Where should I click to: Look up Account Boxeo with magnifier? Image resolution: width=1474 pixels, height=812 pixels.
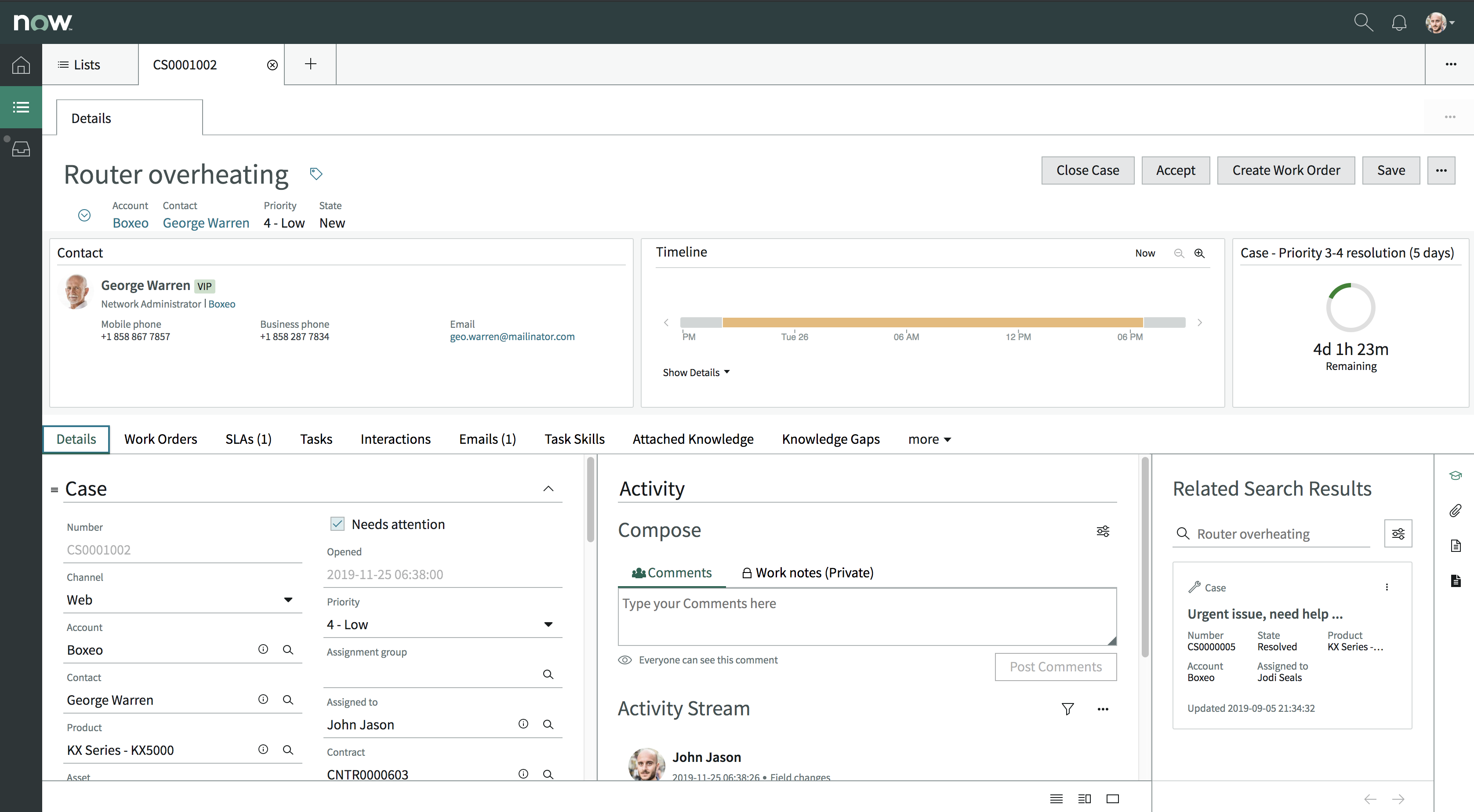288,649
